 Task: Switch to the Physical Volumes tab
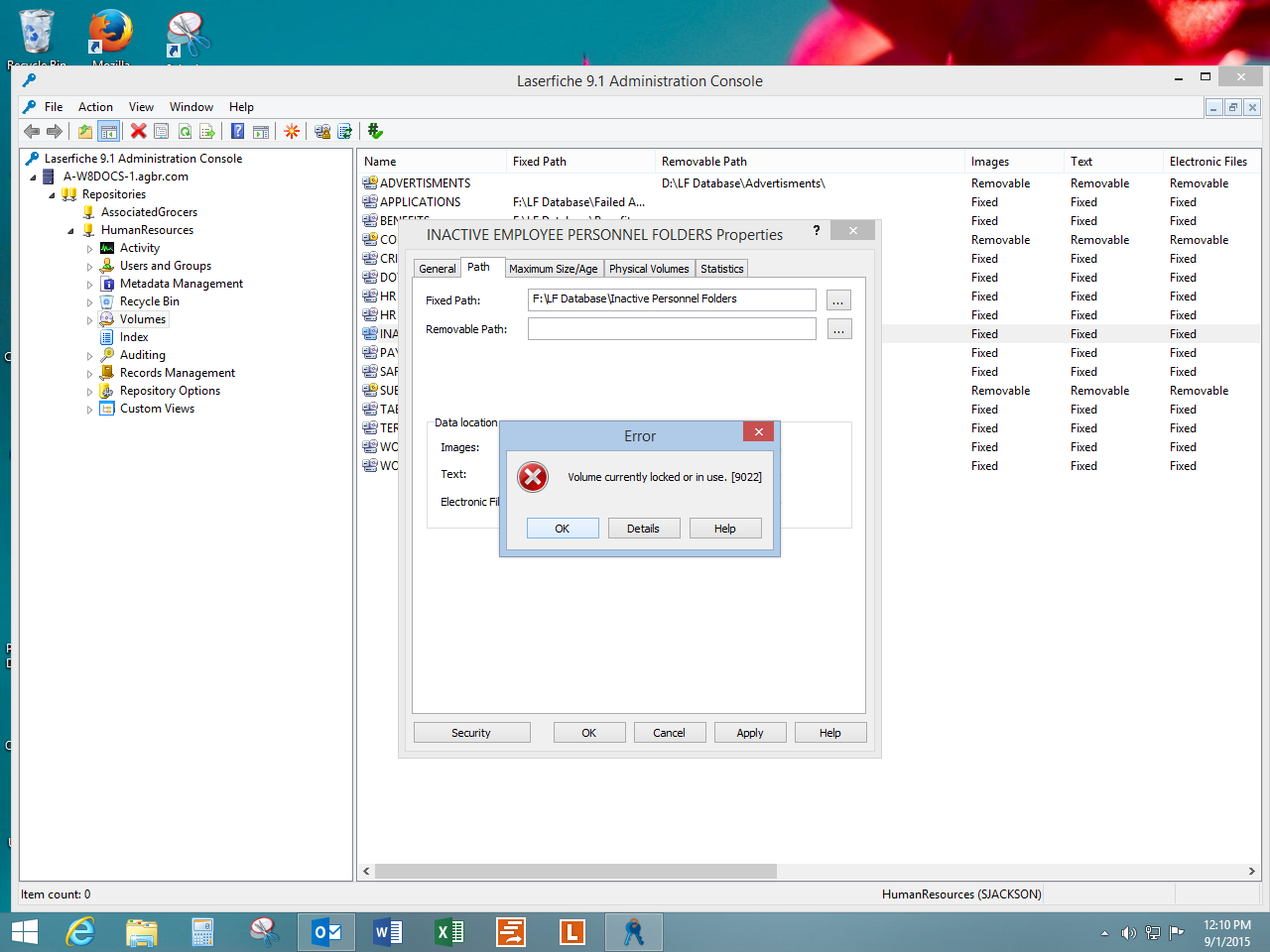coord(648,269)
